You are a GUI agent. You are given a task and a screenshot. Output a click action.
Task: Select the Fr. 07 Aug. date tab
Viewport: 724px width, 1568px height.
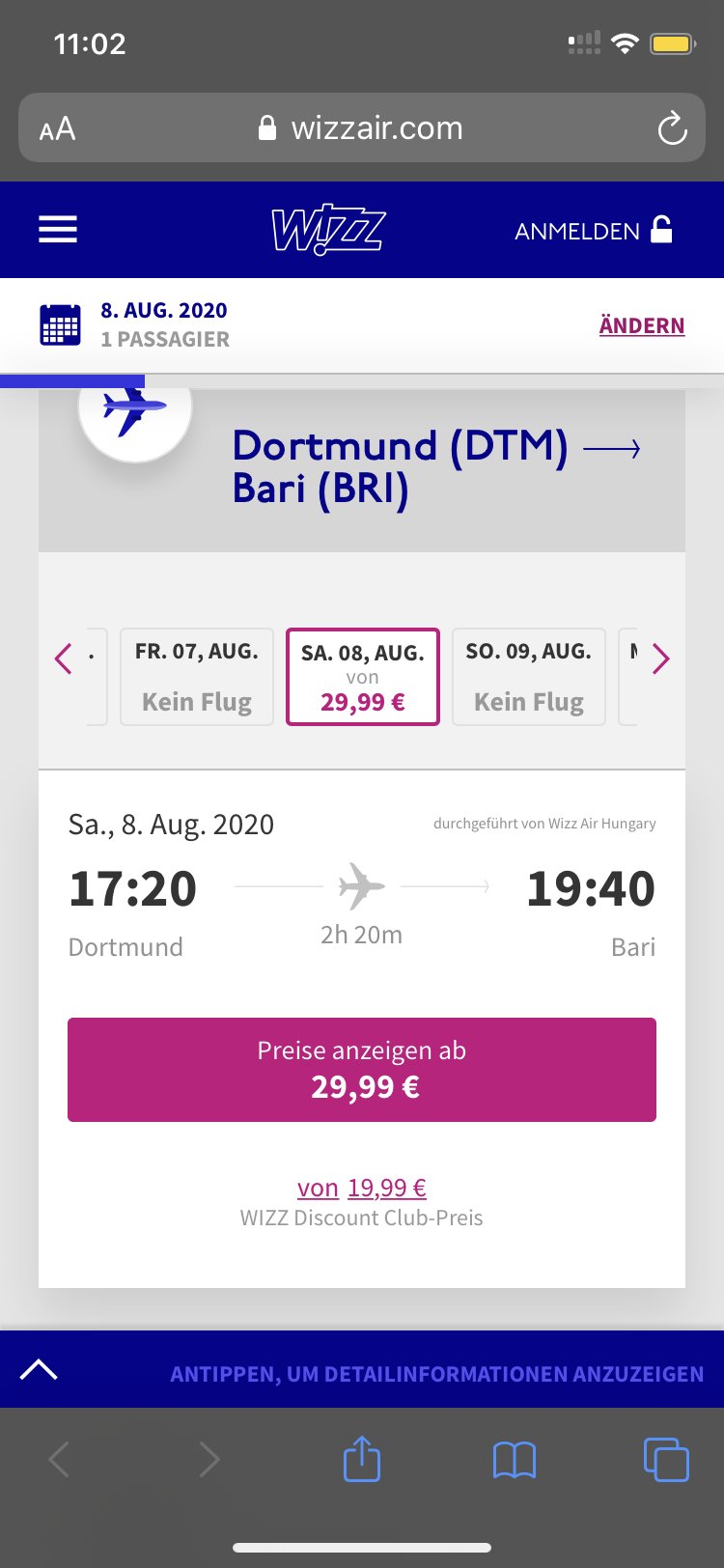[x=197, y=677]
